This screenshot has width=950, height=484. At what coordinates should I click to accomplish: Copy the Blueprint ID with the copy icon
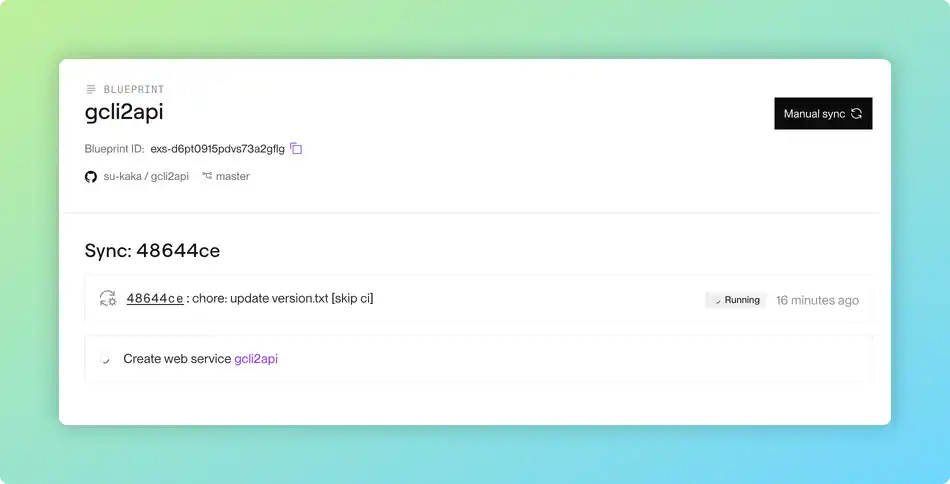click(296, 148)
